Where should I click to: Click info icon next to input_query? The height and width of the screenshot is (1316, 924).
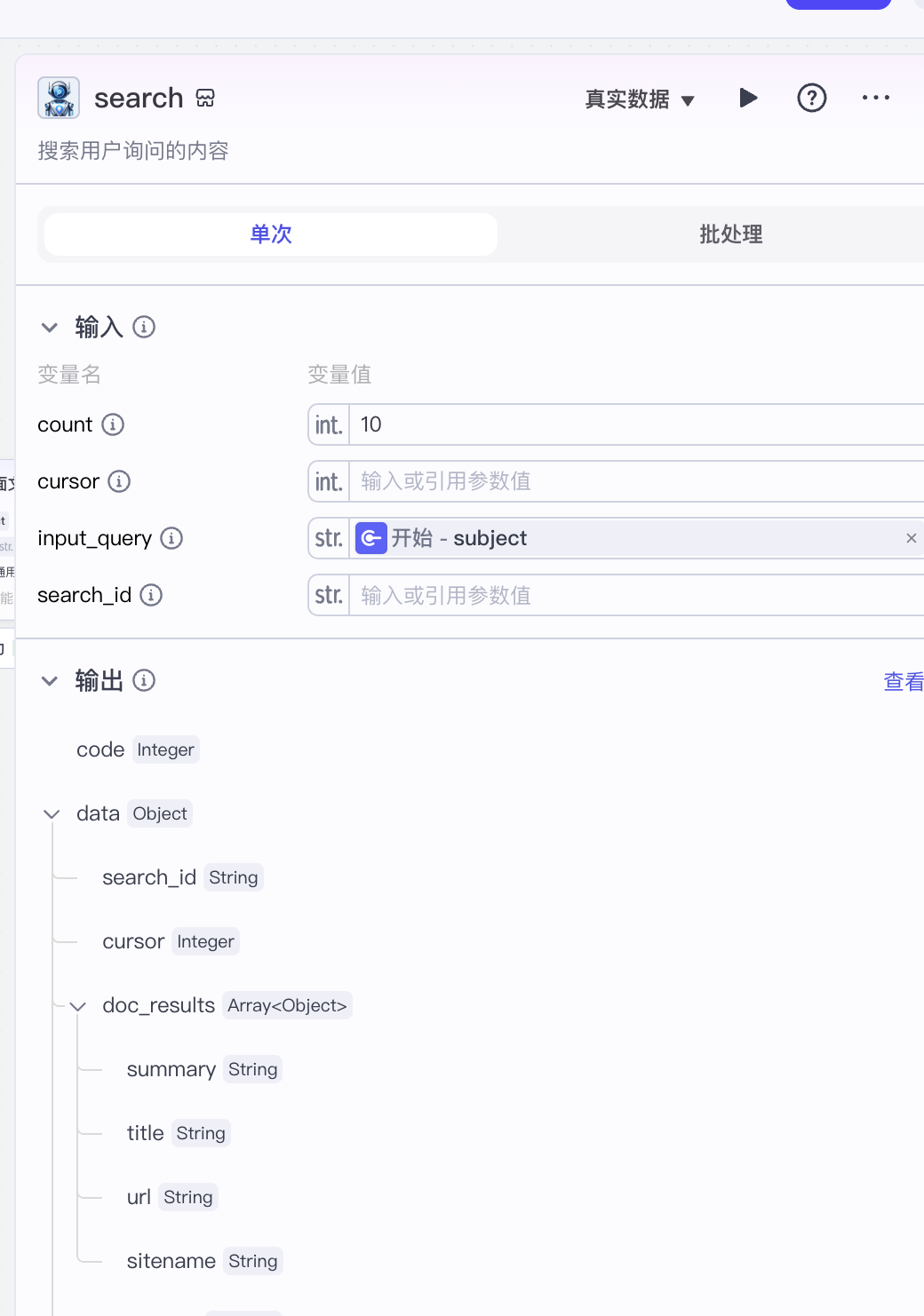171,538
